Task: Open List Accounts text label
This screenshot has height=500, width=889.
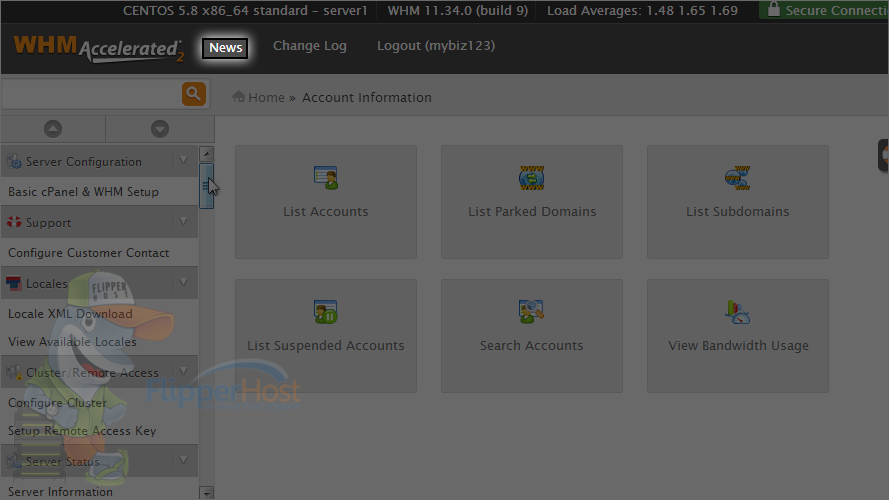Action: (326, 211)
